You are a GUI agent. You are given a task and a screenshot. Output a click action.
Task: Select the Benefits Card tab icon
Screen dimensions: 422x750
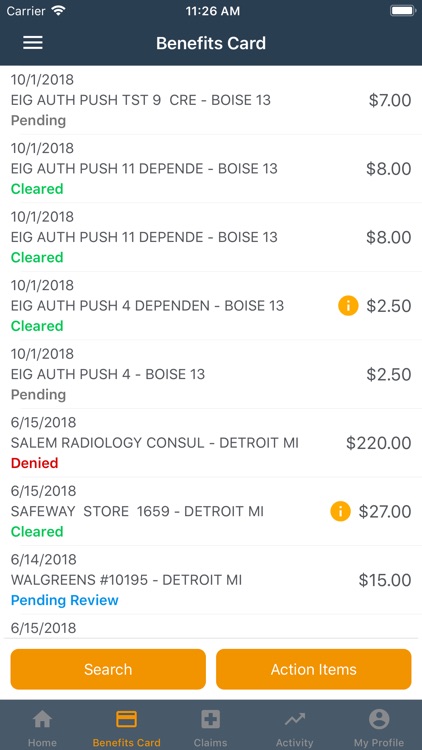126,719
